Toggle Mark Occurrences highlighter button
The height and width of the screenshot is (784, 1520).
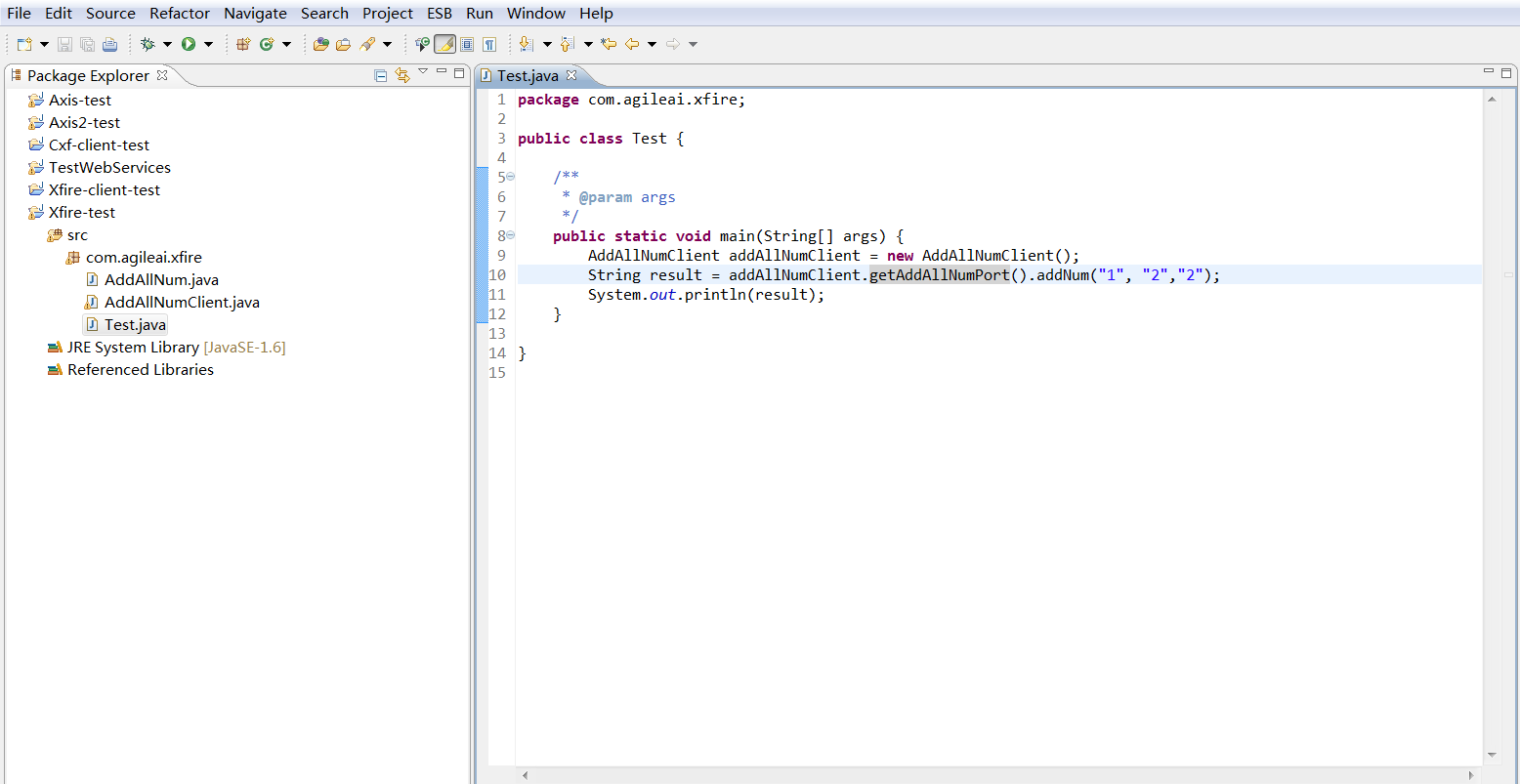click(444, 44)
